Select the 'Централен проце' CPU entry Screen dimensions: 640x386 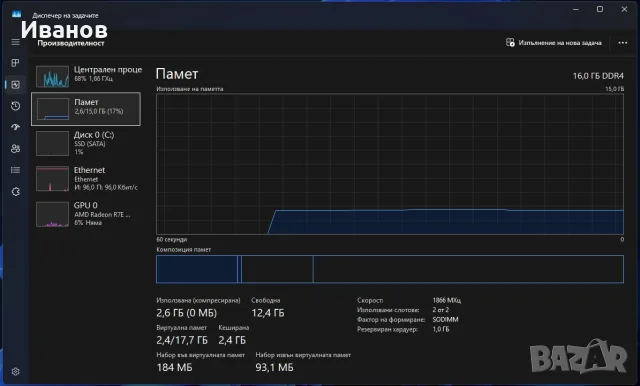coord(87,76)
